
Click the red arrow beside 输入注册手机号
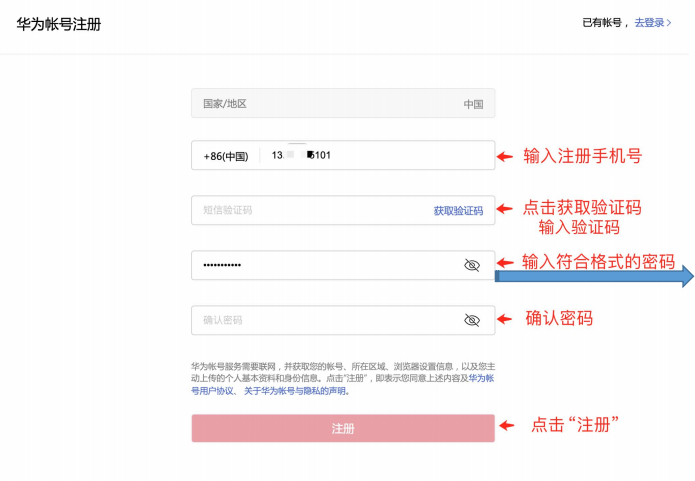(506, 156)
